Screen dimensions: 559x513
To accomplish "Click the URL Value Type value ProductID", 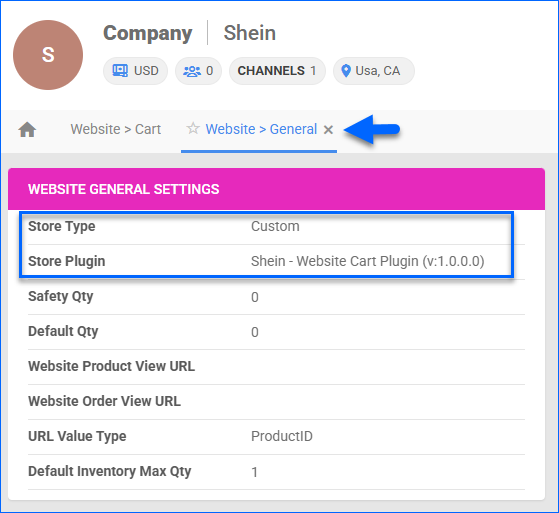I will 282,436.
